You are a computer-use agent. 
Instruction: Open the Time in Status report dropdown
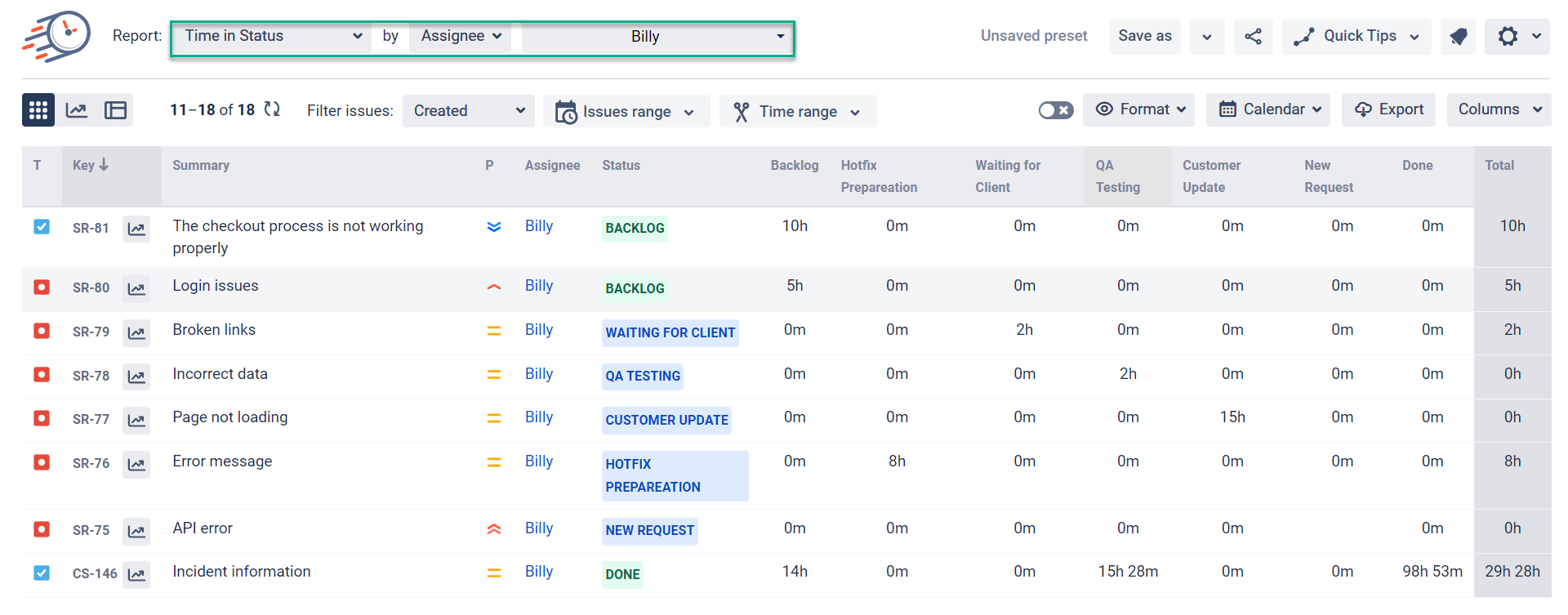tap(271, 36)
